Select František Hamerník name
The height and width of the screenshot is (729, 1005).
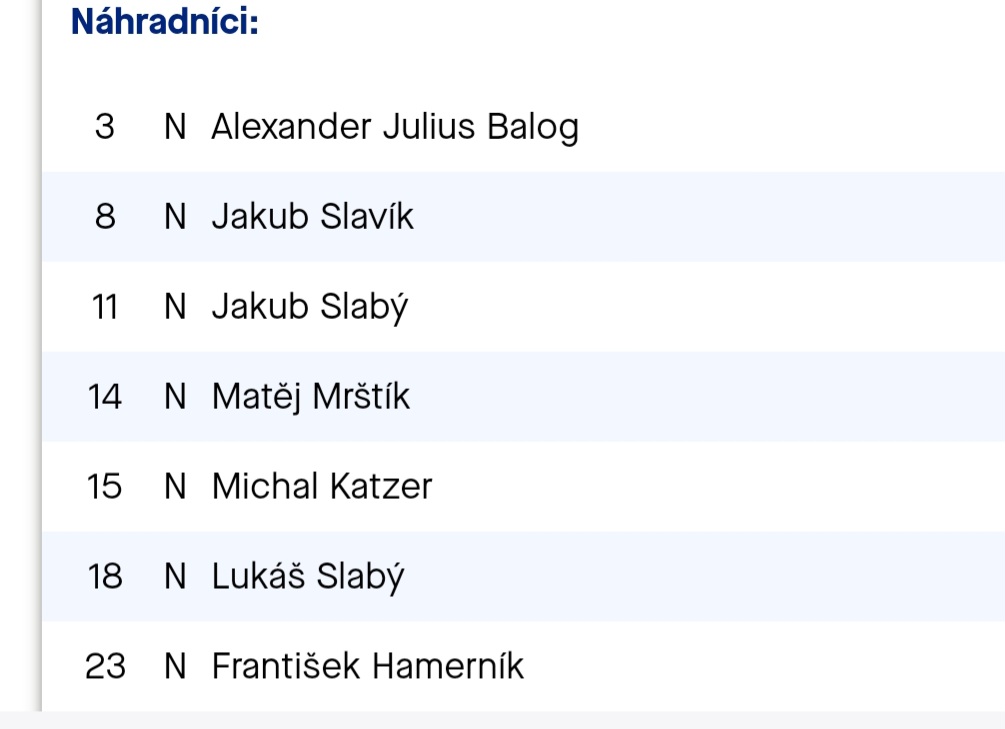368,666
